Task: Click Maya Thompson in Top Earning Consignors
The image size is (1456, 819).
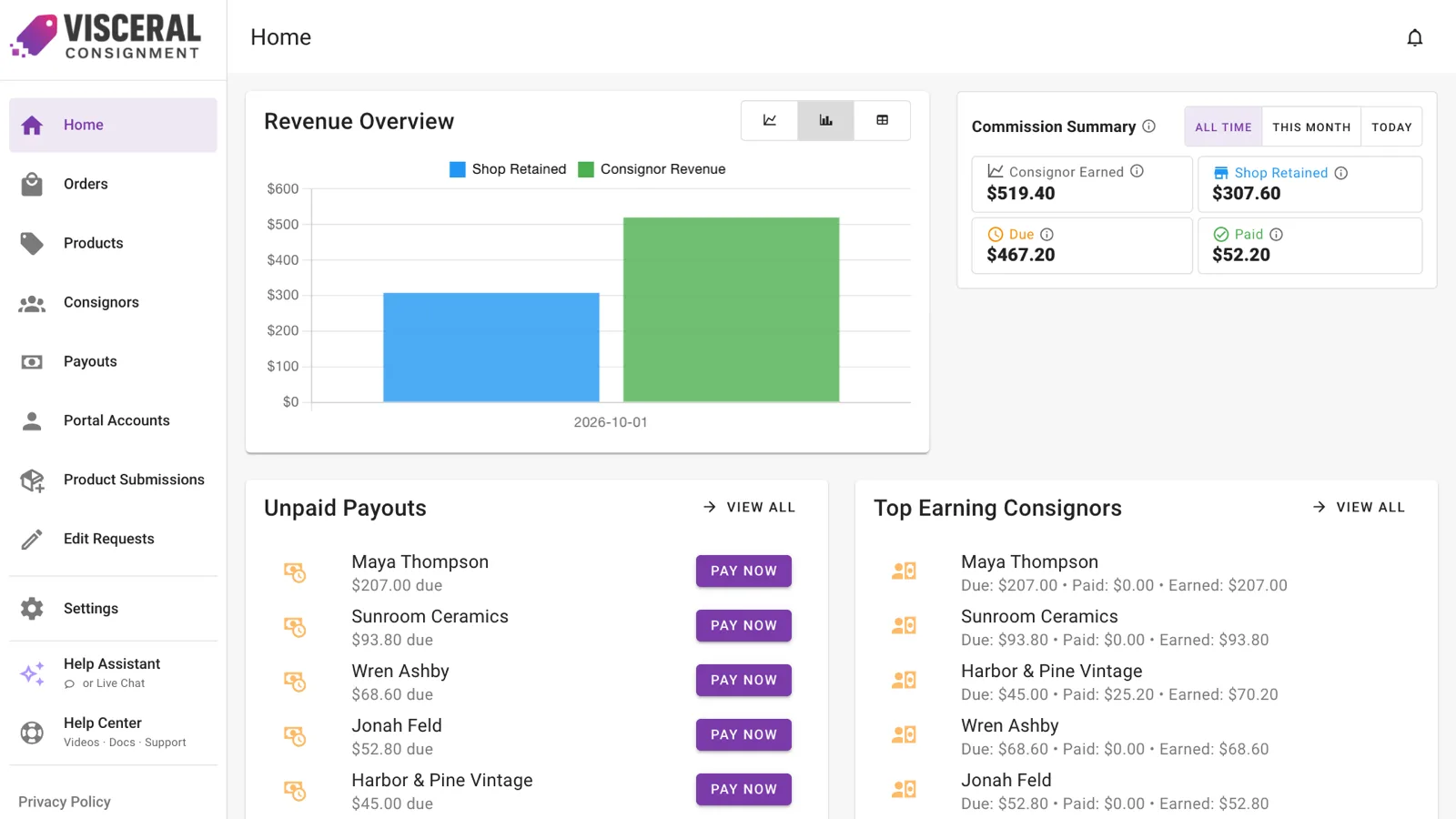Action: [x=1029, y=562]
